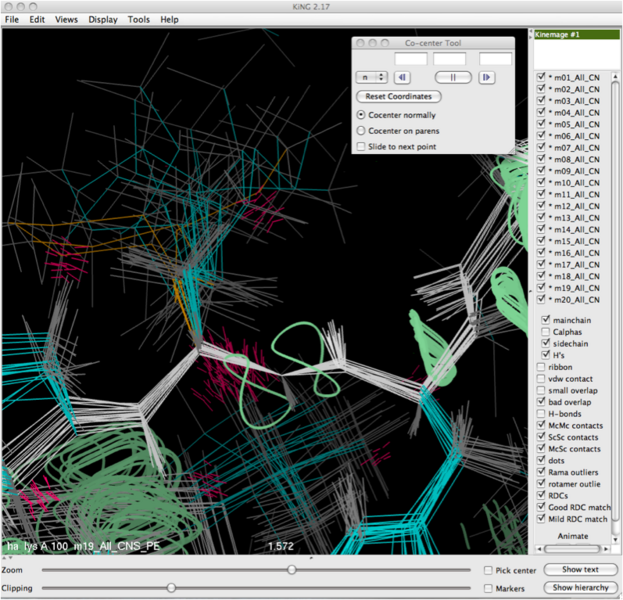
Task: Open the 'n' dropdown in Co-center Tool
Action: click(x=372, y=77)
